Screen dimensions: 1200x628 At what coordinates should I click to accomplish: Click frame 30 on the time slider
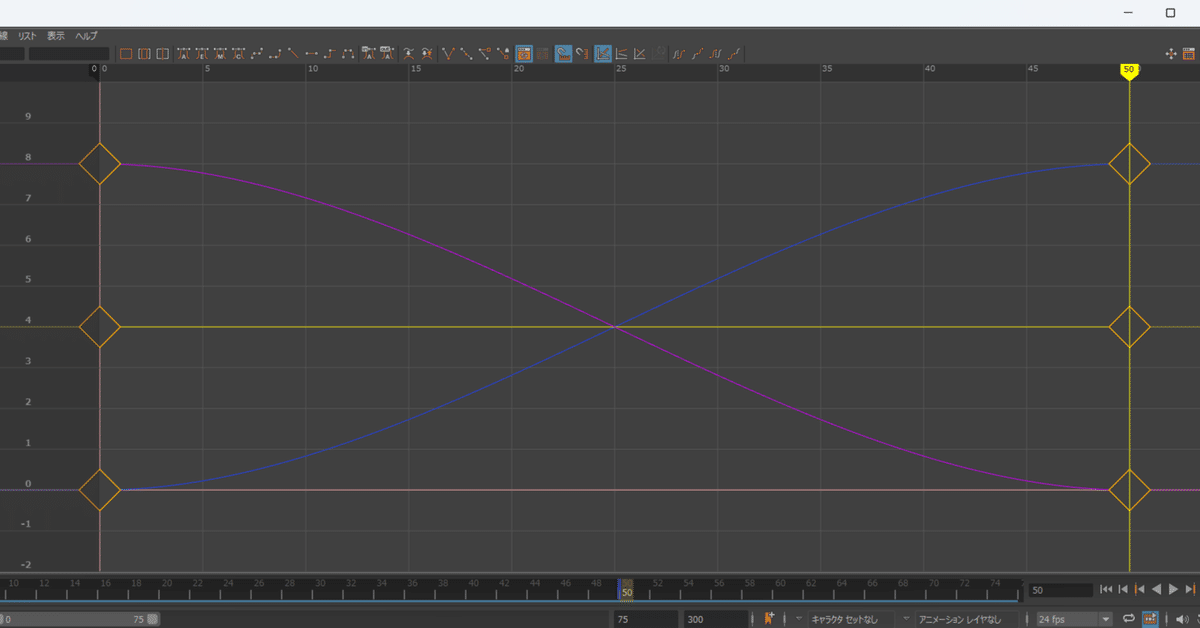click(x=319, y=589)
